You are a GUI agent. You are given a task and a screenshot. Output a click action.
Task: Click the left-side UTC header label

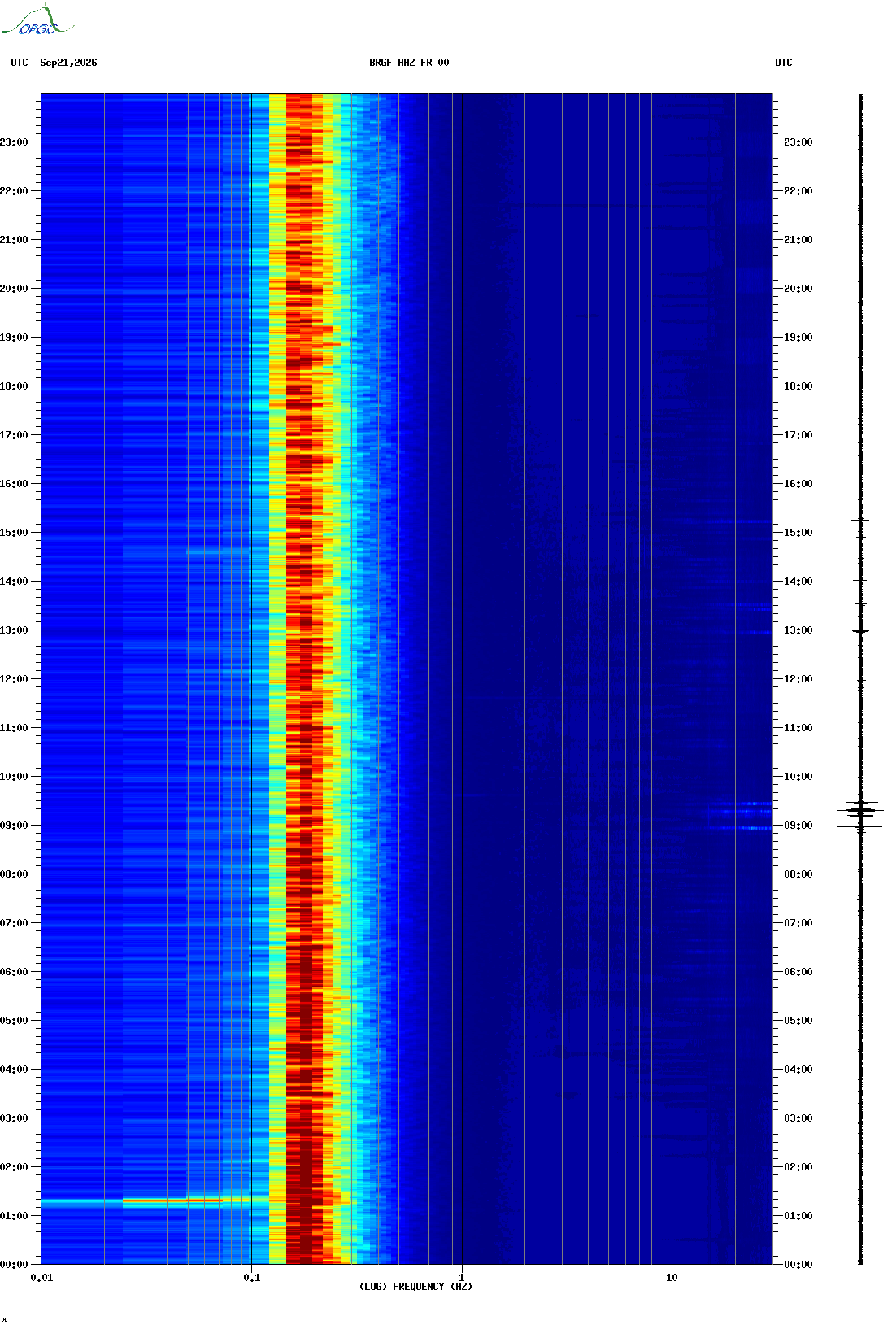click(x=20, y=63)
